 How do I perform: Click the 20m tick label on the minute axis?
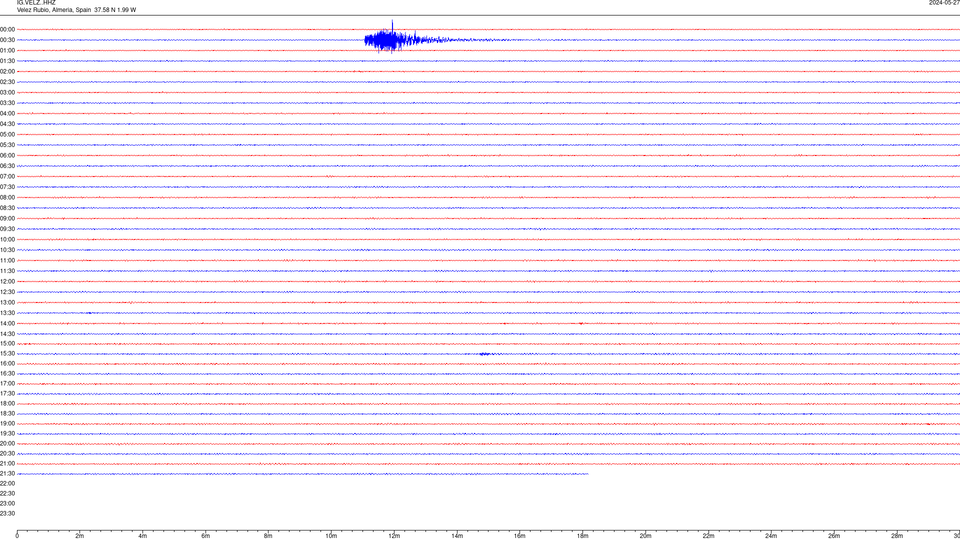tap(645, 536)
